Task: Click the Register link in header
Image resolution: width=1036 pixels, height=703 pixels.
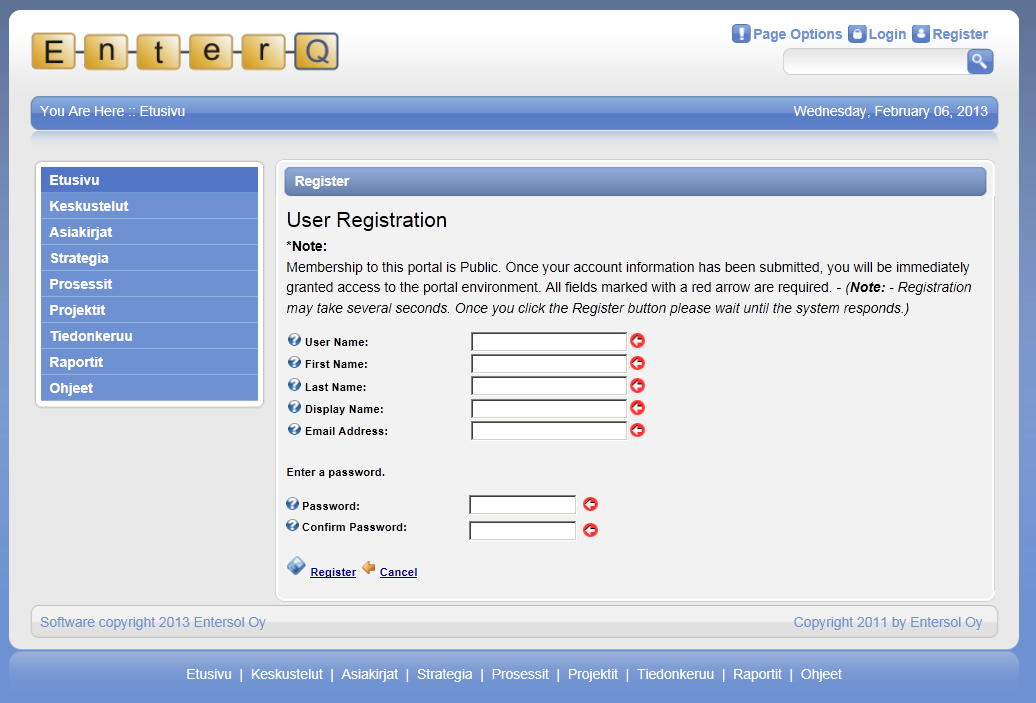Action: (x=960, y=34)
